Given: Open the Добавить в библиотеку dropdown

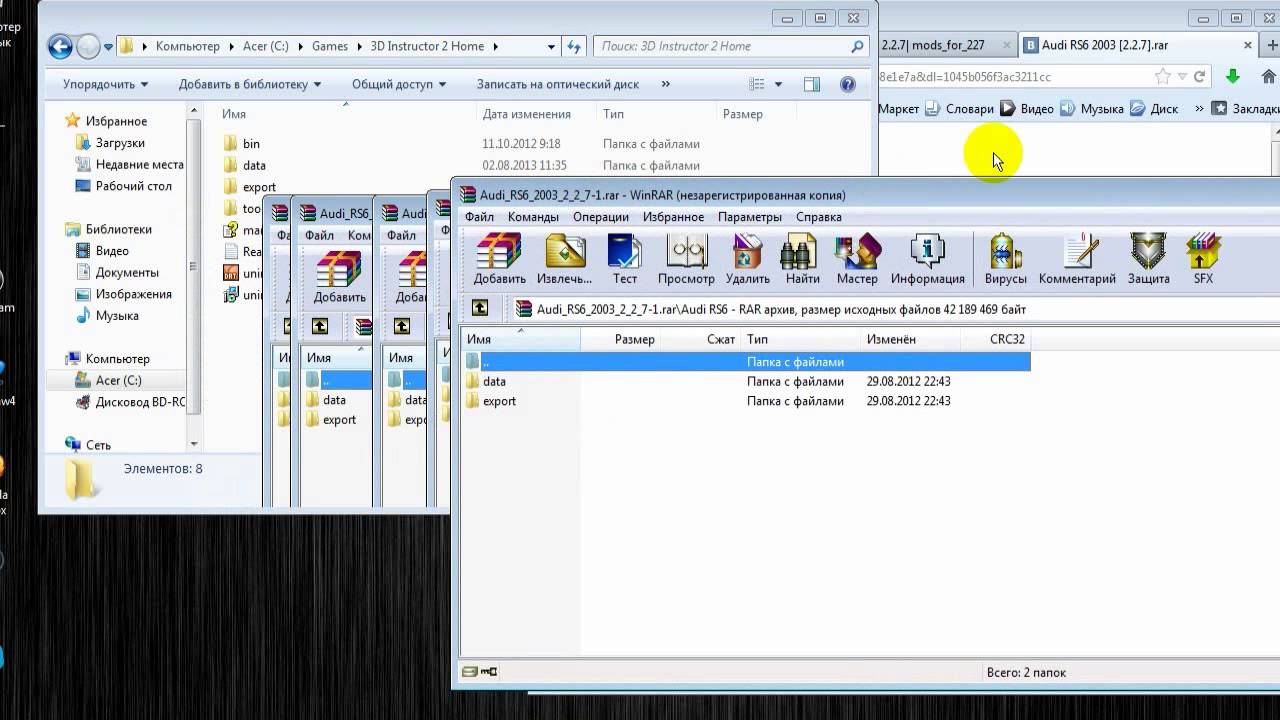Looking at the screenshot, I should 250,85.
